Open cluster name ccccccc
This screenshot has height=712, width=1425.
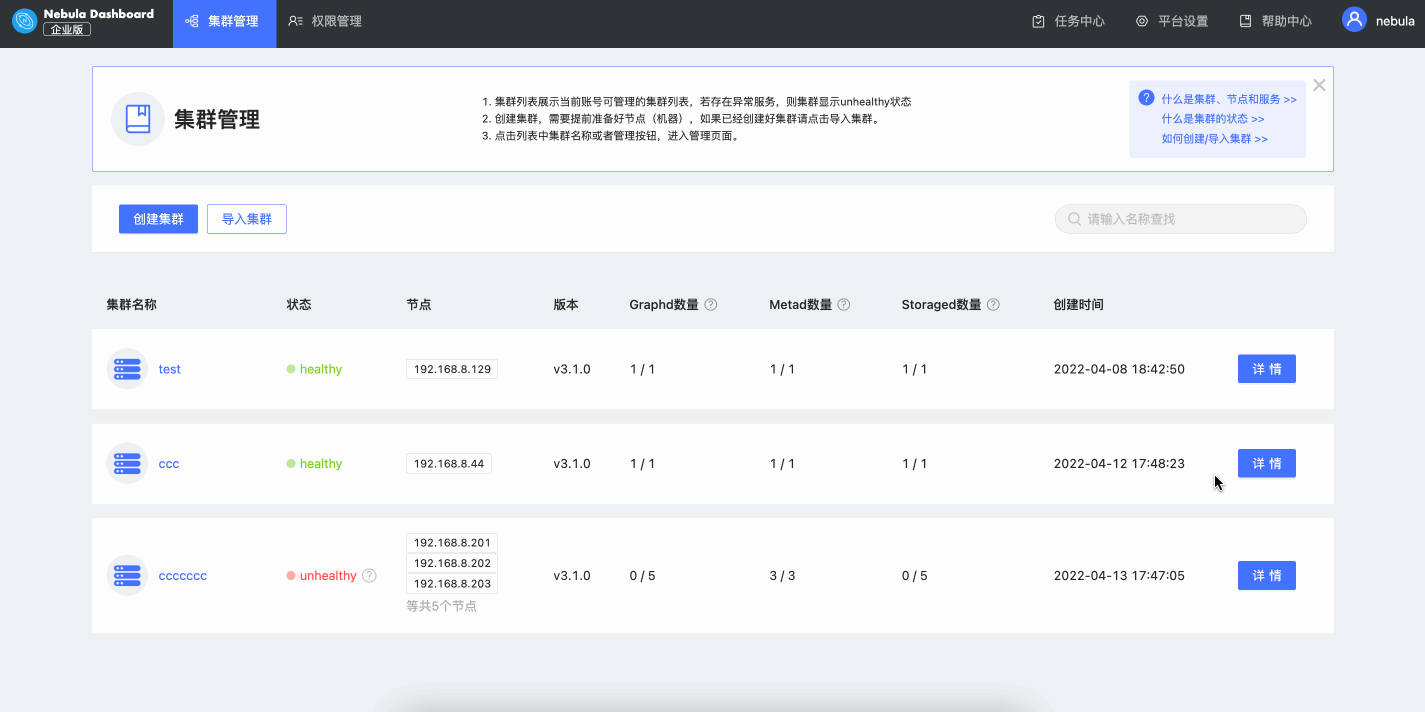tap(183, 576)
